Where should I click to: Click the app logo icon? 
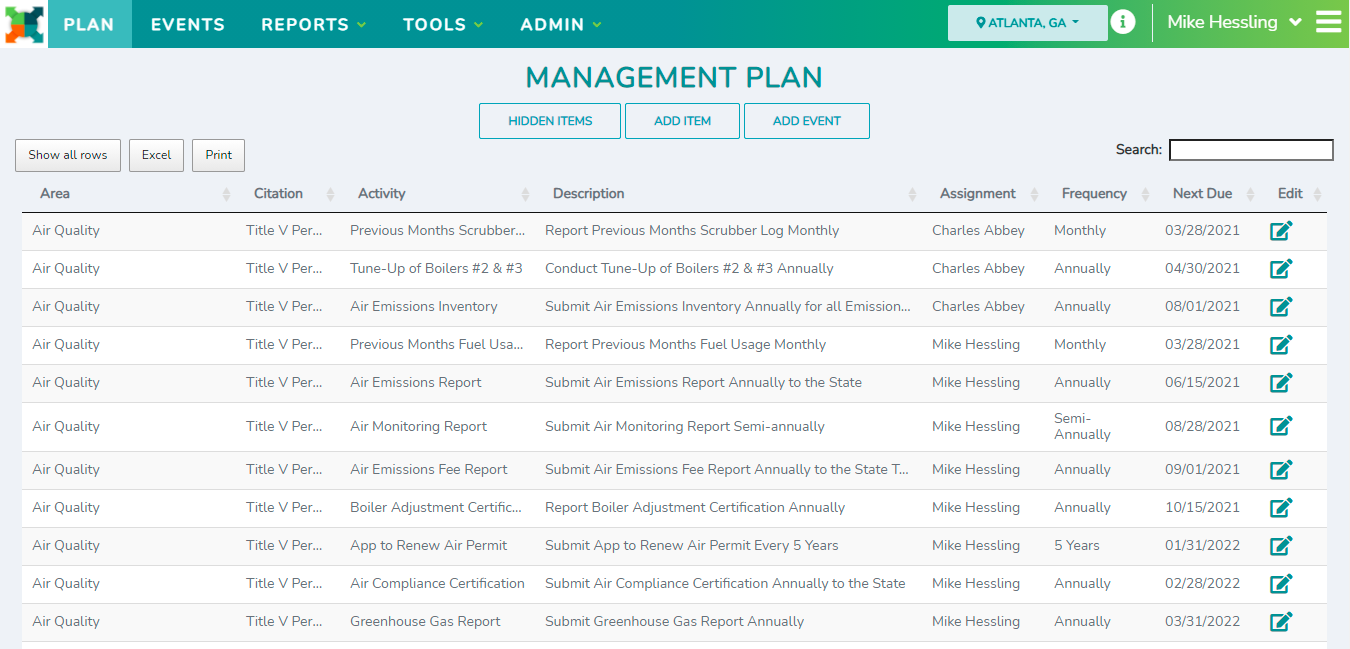click(x=24, y=24)
